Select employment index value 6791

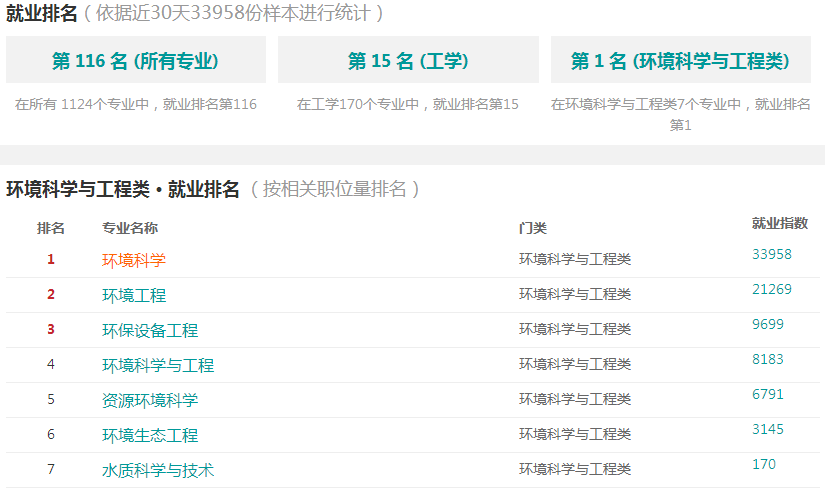[x=768, y=394]
